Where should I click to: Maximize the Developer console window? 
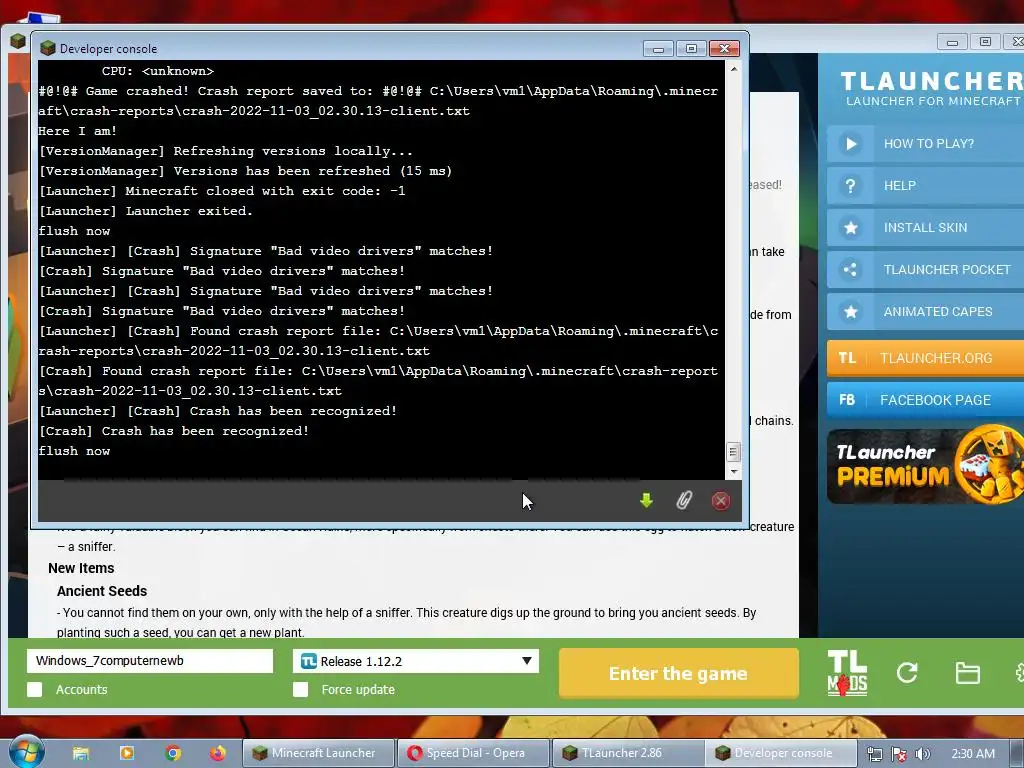pyautogui.click(x=691, y=49)
